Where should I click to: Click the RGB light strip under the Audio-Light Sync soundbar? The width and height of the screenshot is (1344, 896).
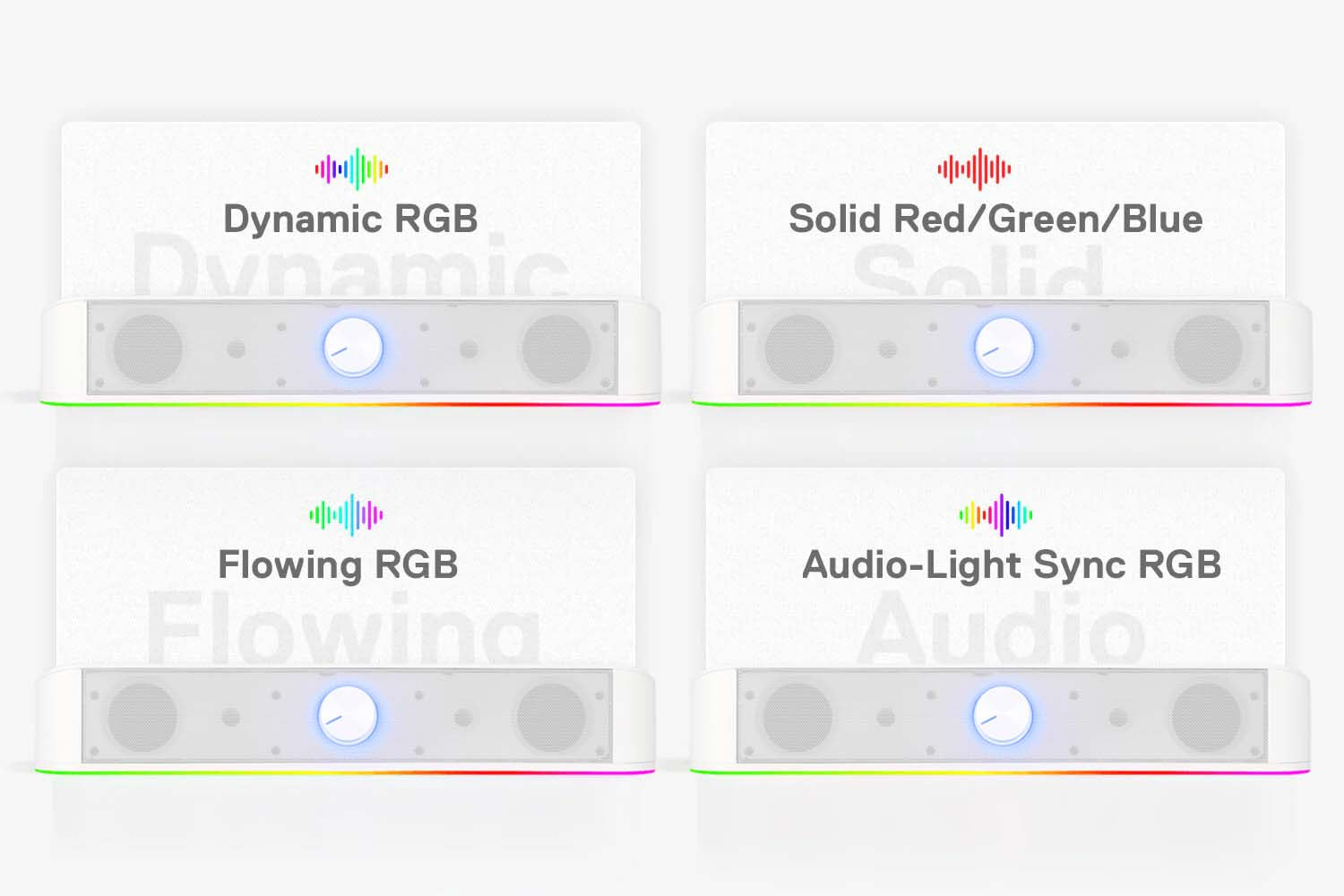click(x=1001, y=770)
